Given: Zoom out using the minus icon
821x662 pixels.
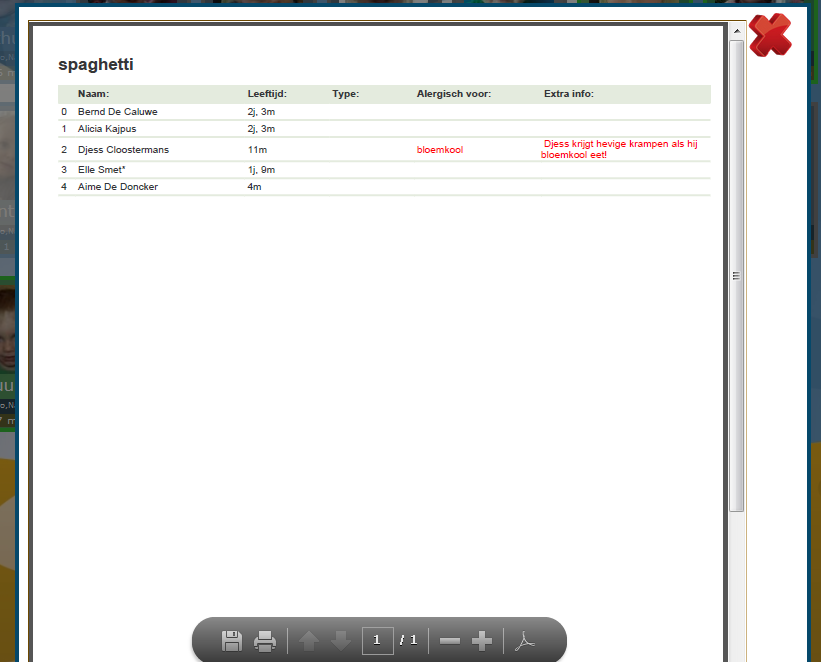Looking at the screenshot, I should point(450,641).
